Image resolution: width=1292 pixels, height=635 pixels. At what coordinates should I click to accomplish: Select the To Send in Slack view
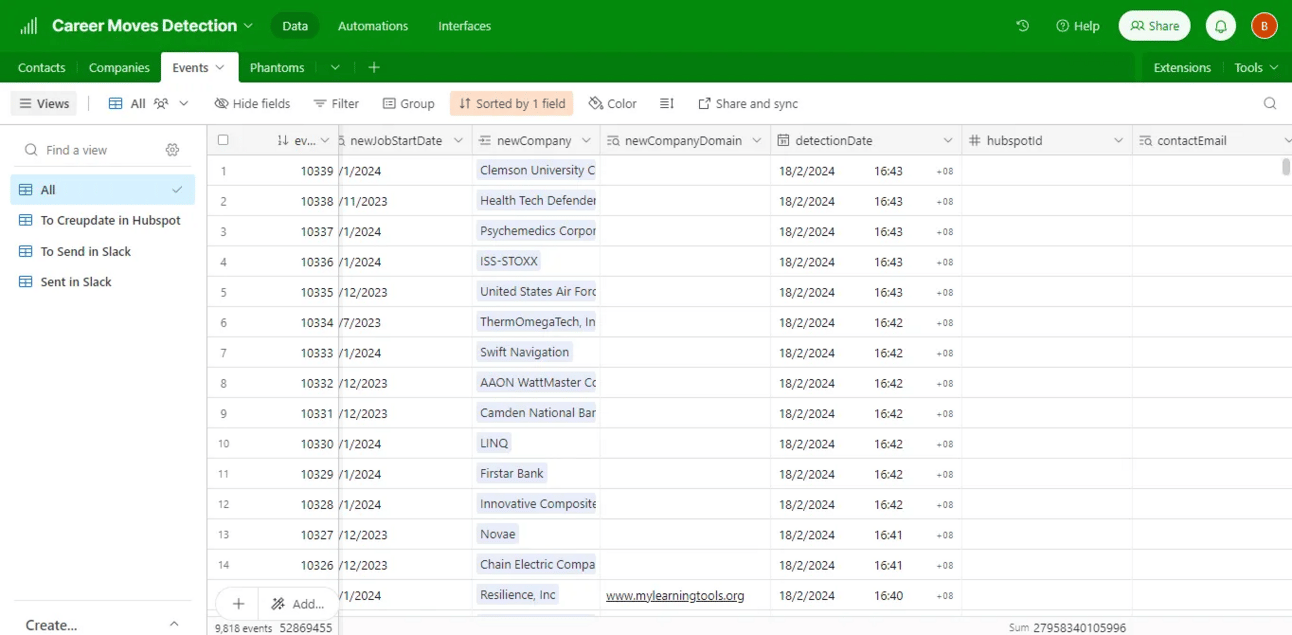point(102,251)
